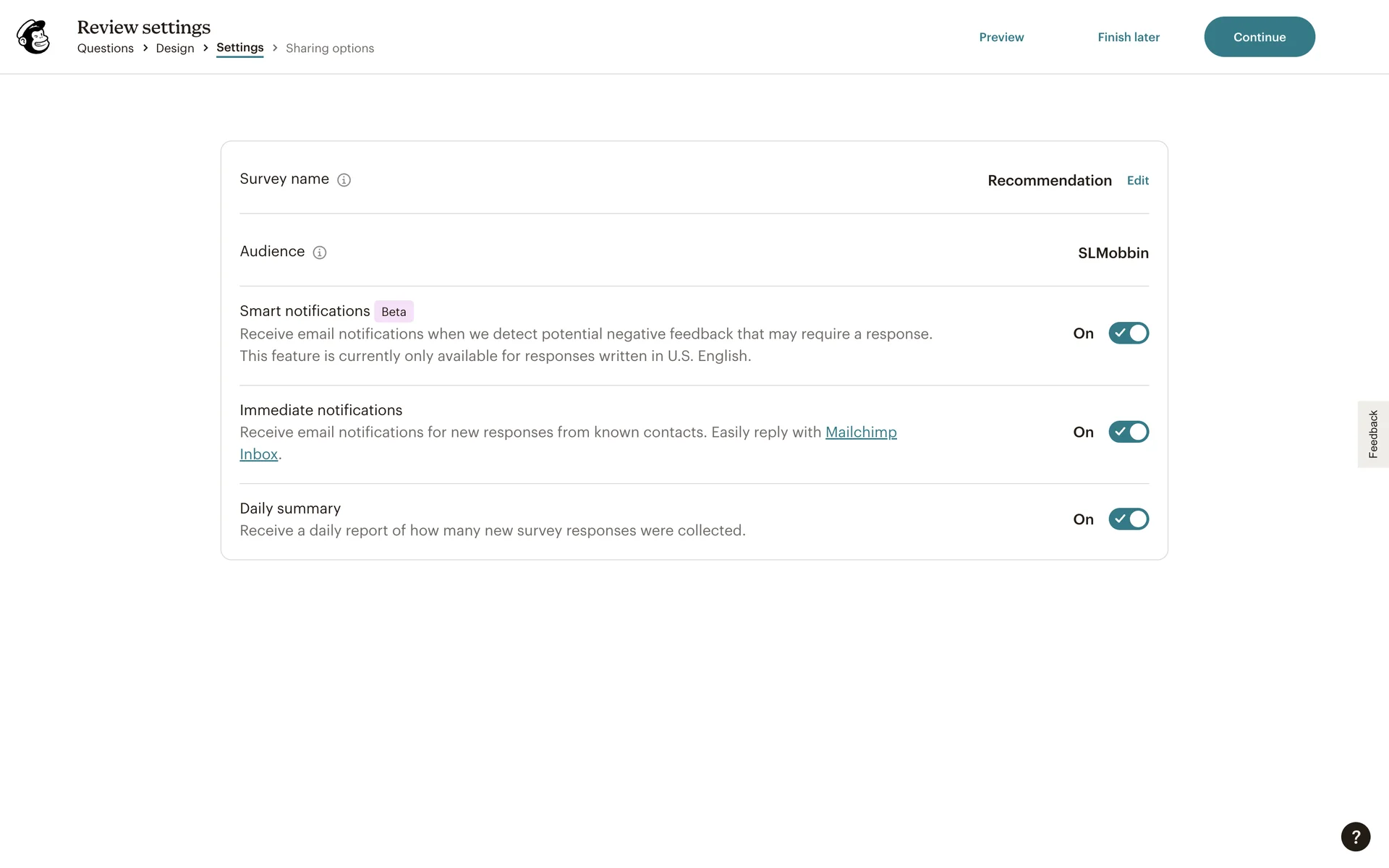Disable the Smart notifications toggle
This screenshot has height=868, width=1389.
pos(1128,333)
